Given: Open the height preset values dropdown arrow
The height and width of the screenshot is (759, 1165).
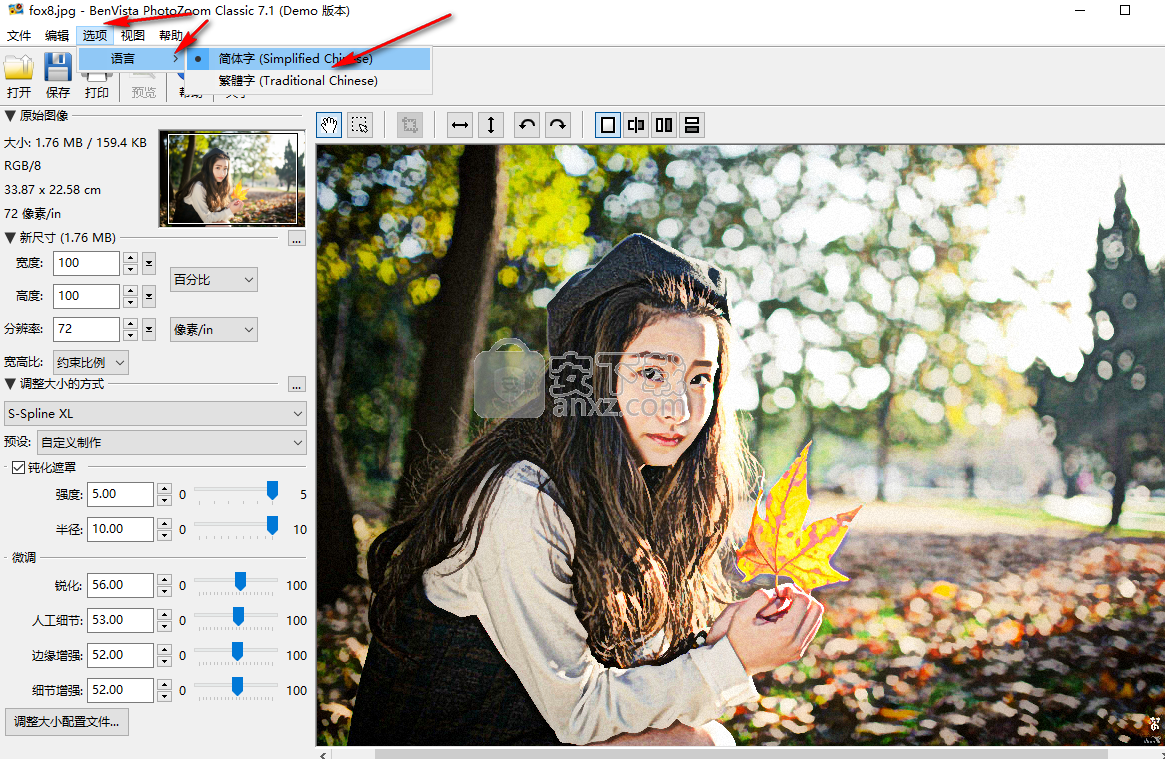Looking at the screenshot, I should 149,296.
